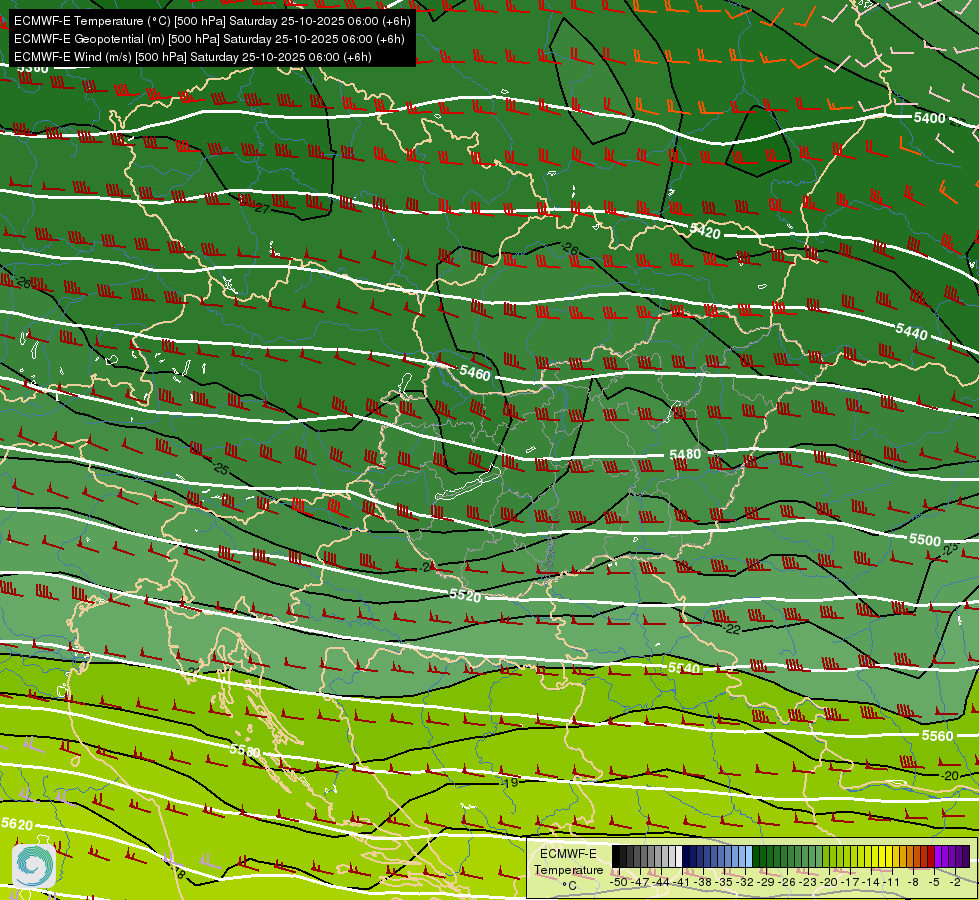This screenshot has width=979, height=900.
Task: Click the -35 value on the legend scale
Action: tap(725, 882)
